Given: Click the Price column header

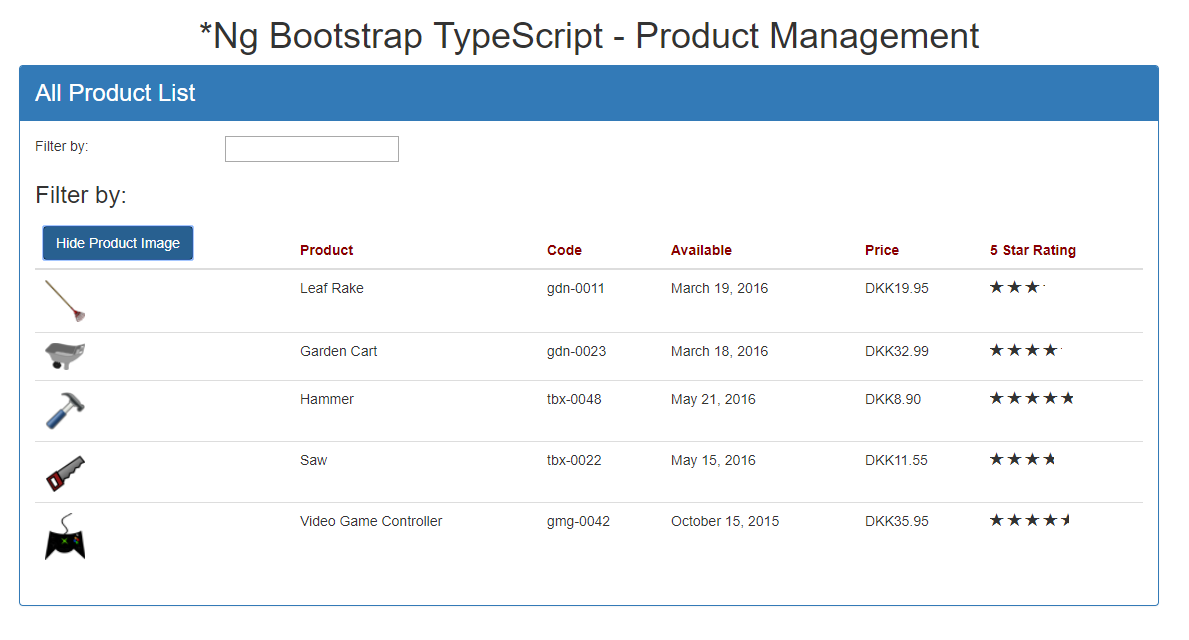Looking at the screenshot, I should (882, 250).
